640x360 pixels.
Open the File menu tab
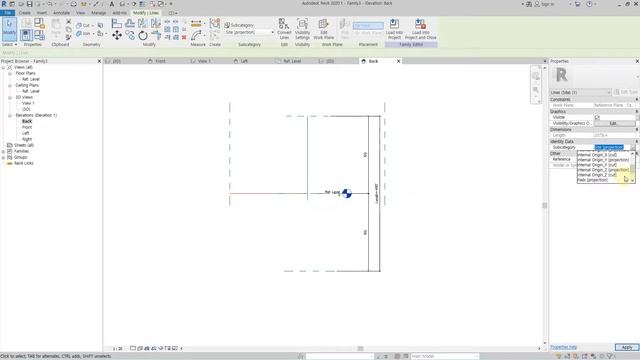(7, 13)
